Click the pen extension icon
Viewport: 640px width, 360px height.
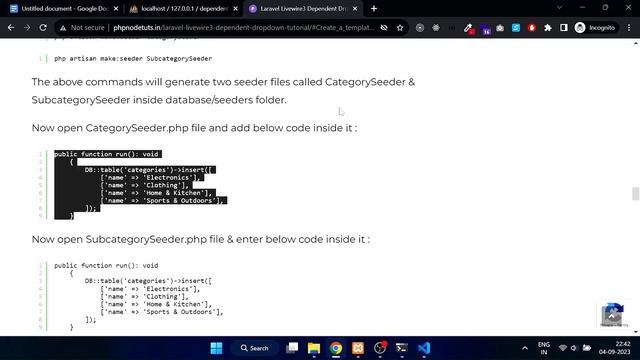coord(468,28)
